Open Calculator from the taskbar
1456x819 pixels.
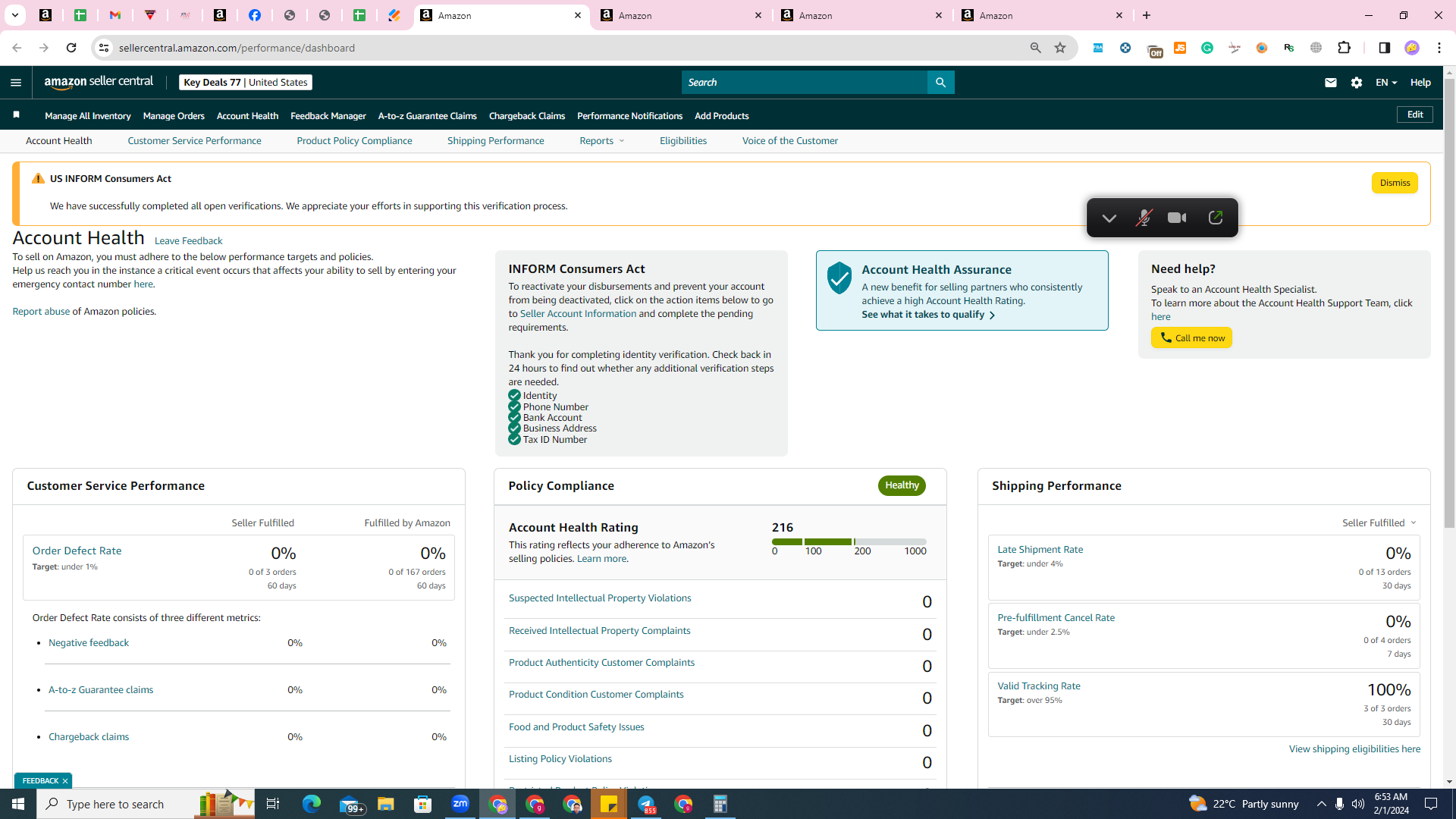pyautogui.click(x=720, y=804)
